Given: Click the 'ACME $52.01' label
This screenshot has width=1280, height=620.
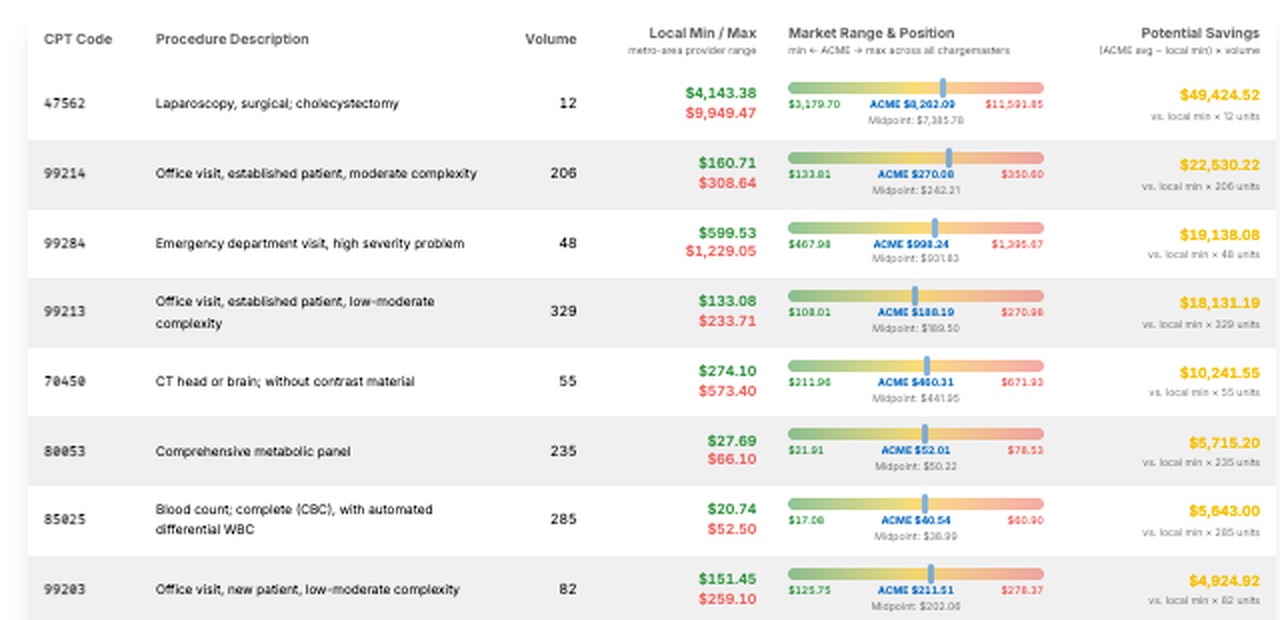Looking at the screenshot, I should pyautogui.click(x=916, y=450).
